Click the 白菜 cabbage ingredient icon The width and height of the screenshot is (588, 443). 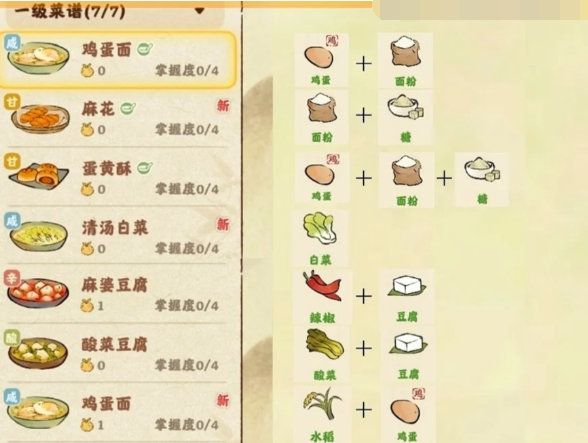pyautogui.click(x=321, y=238)
